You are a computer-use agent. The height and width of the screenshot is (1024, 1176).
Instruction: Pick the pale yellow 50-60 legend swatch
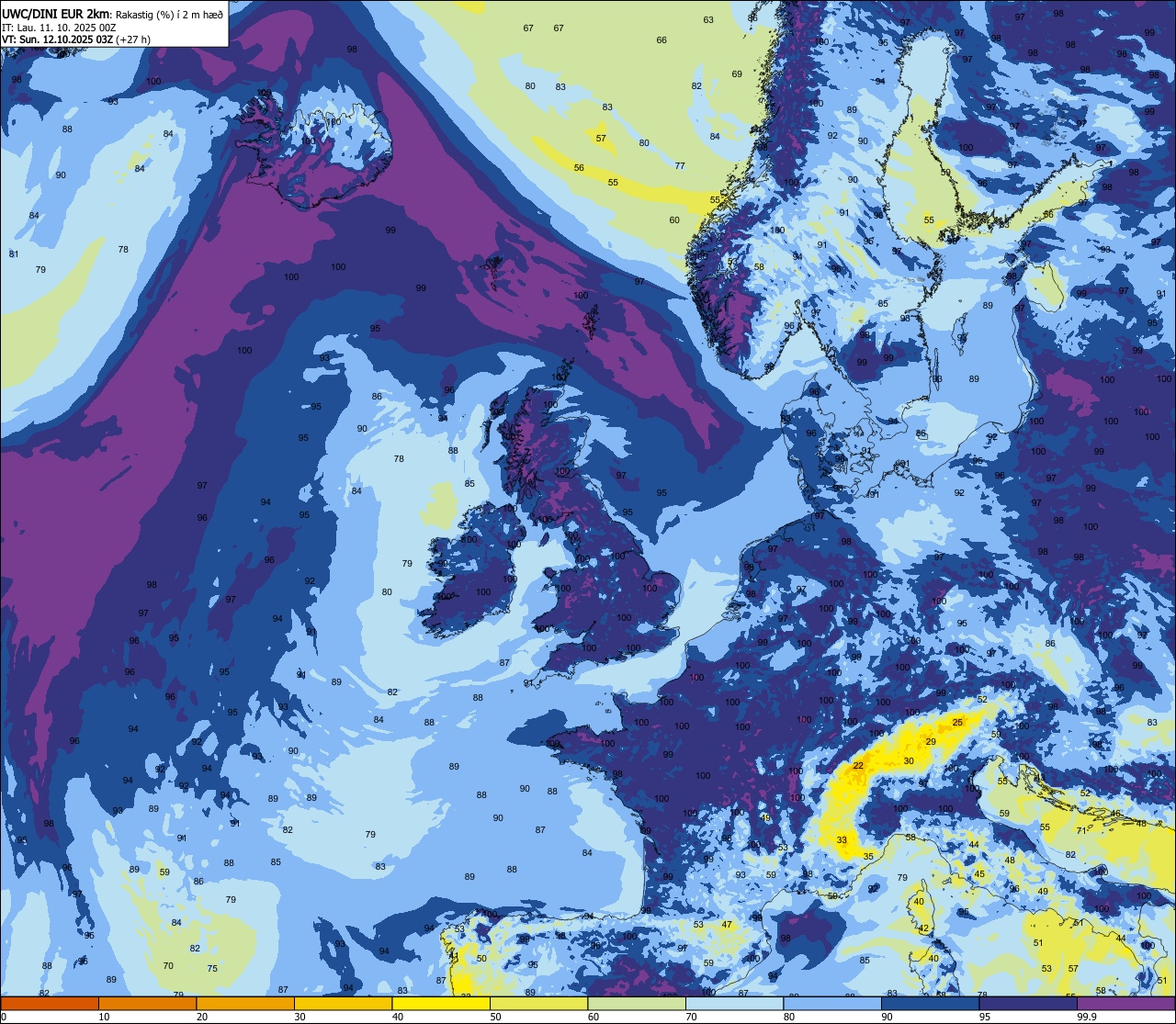(x=538, y=1003)
